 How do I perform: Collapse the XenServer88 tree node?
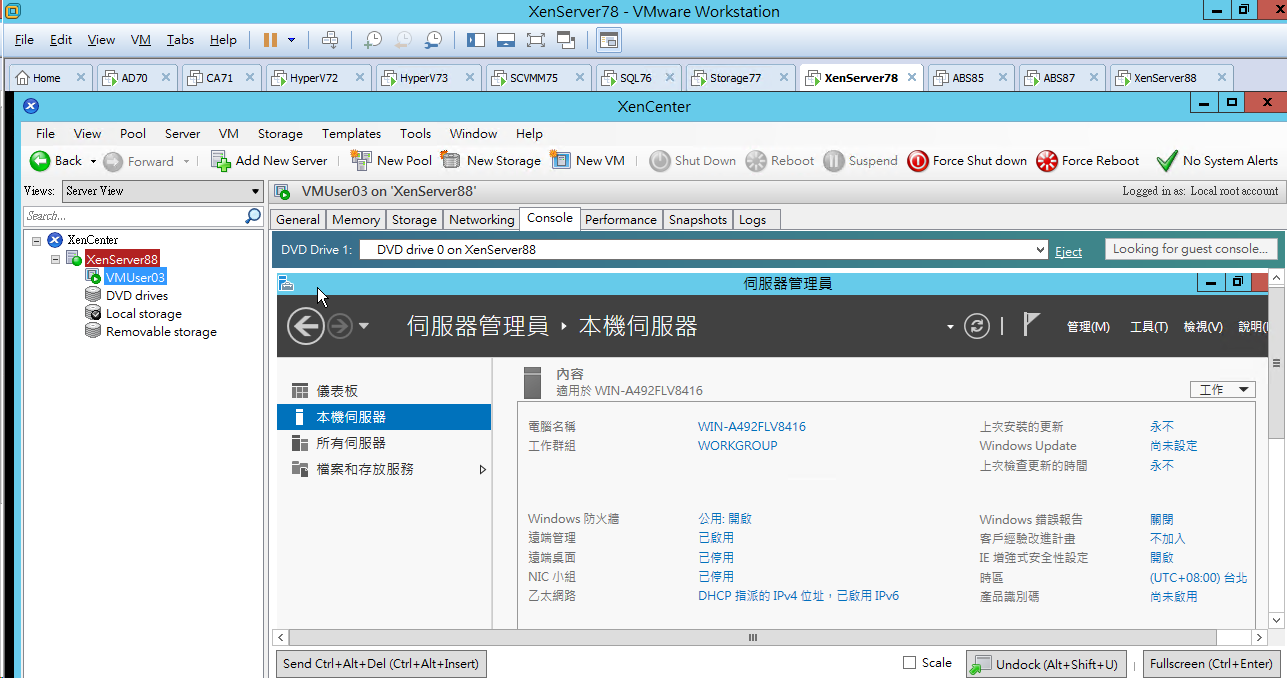56,259
